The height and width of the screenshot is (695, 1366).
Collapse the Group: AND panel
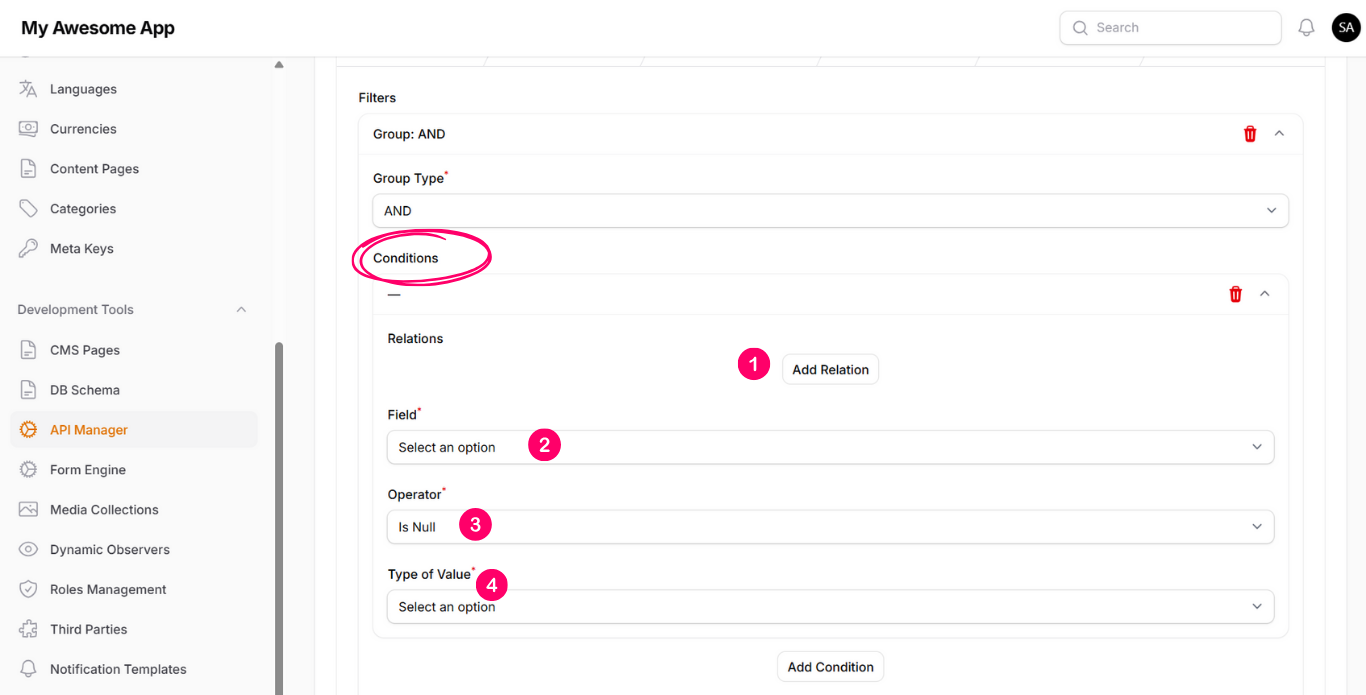pyautogui.click(x=1279, y=134)
